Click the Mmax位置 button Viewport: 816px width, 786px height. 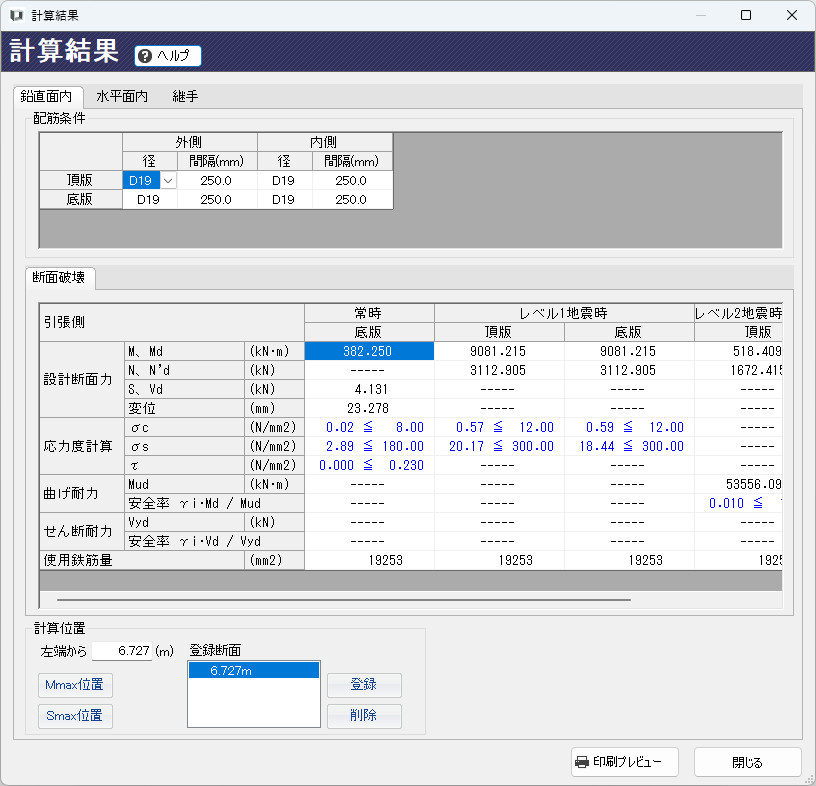point(75,684)
